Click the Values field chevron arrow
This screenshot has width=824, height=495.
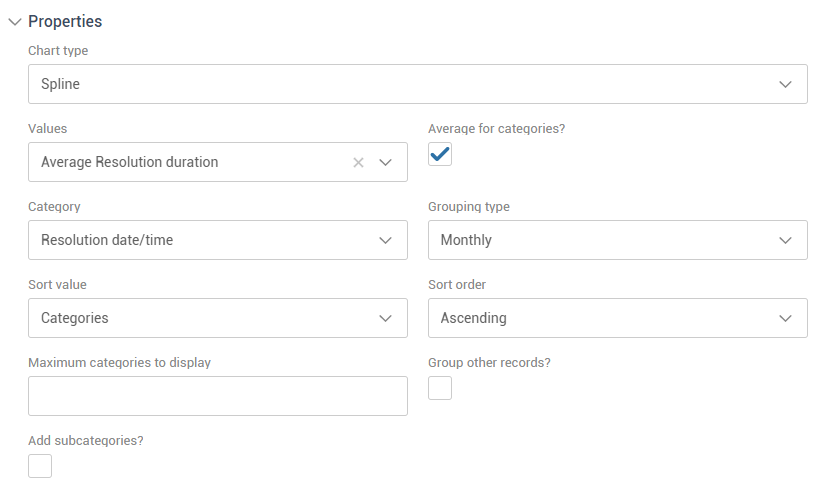pyautogui.click(x=386, y=162)
